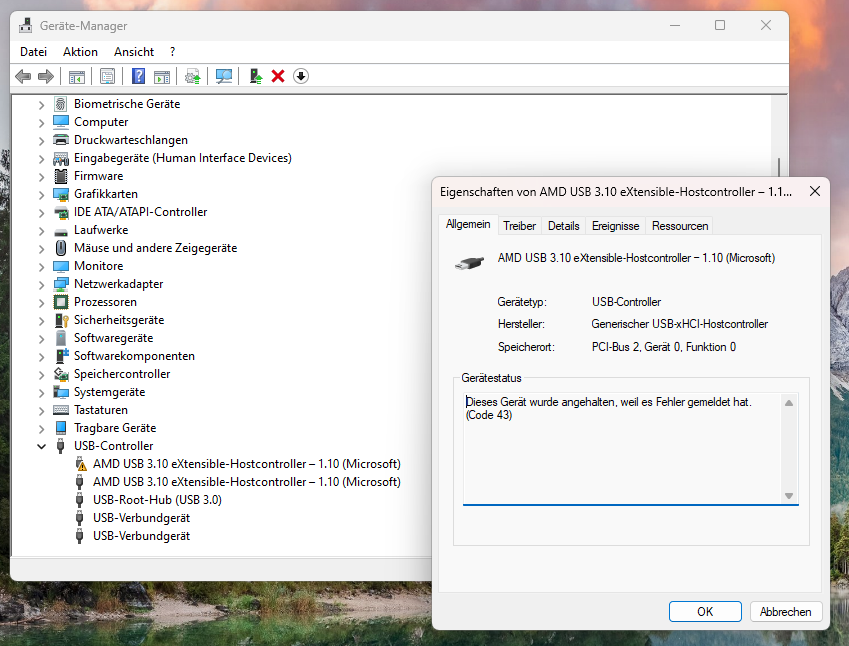Click the Softwarekomponenten puzzle icon
This screenshot has width=849, height=646.
click(62, 356)
